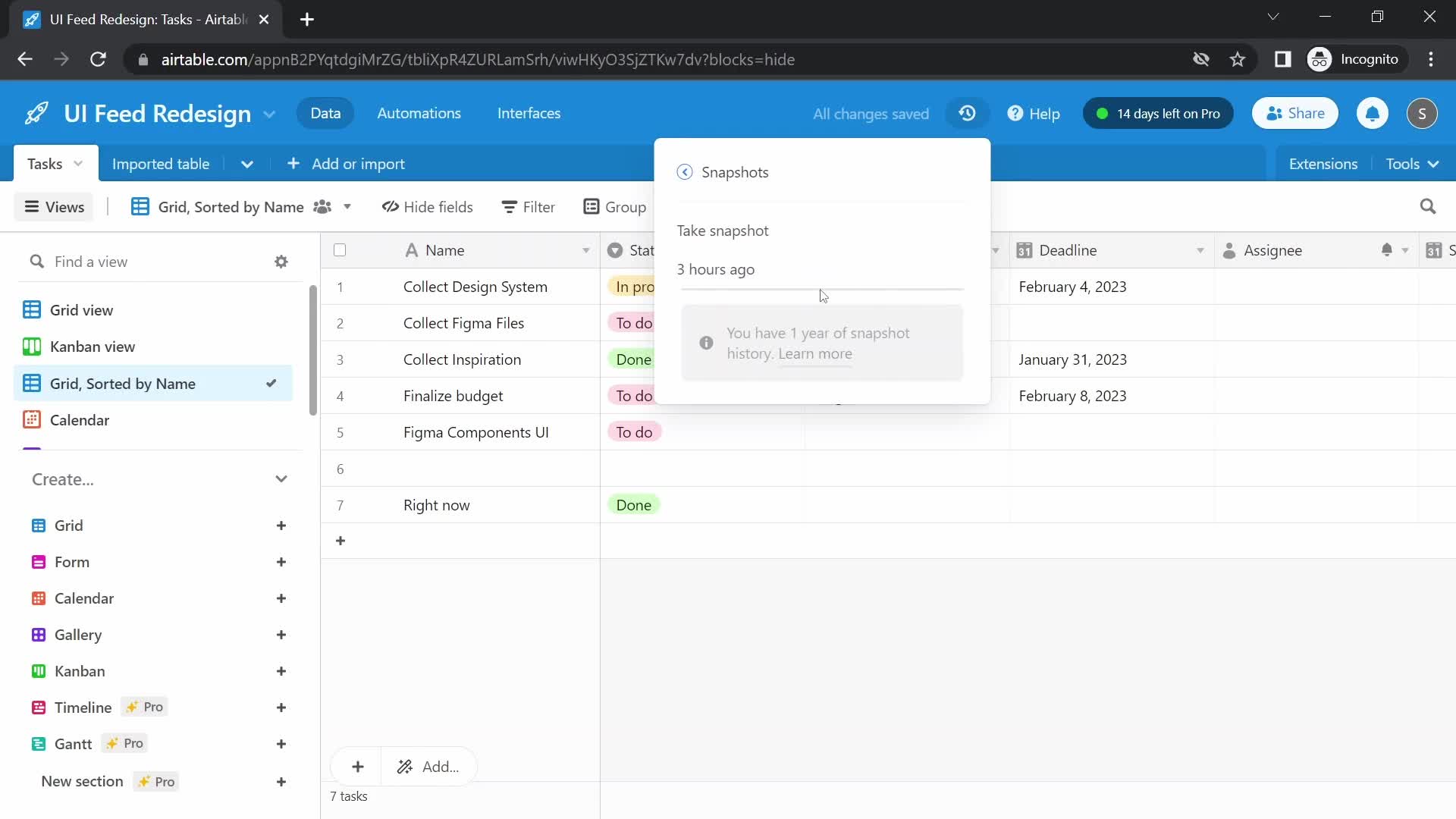Select the Automations tab in top nav
Viewport: 1456px width, 819px height.
[419, 113]
